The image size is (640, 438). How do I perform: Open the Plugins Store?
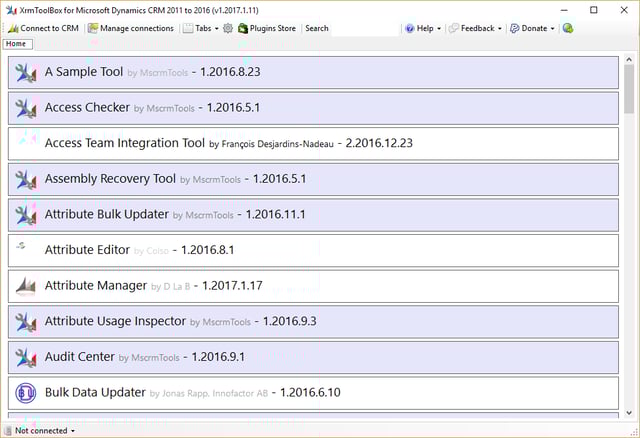[267, 28]
